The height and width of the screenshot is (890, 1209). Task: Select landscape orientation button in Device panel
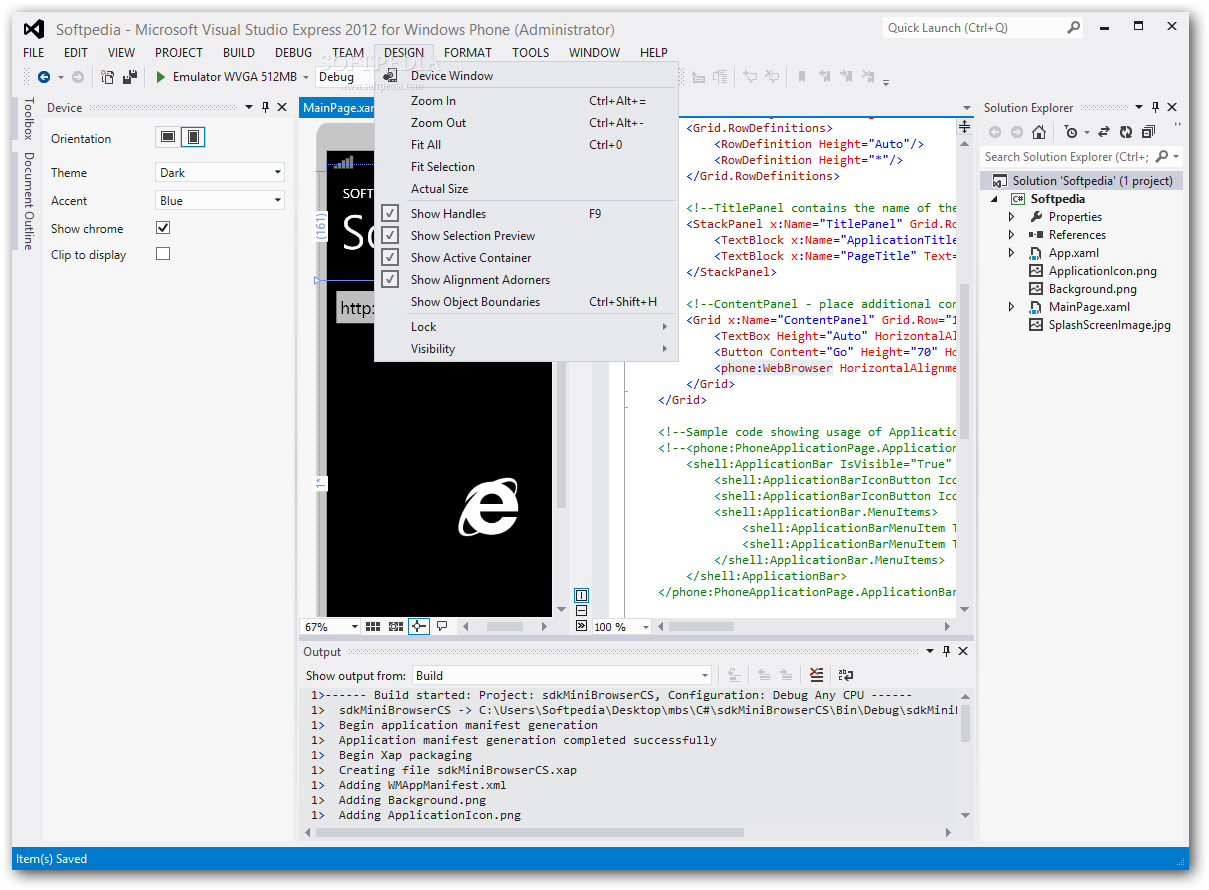pyautogui.click(x=168, y=137)
